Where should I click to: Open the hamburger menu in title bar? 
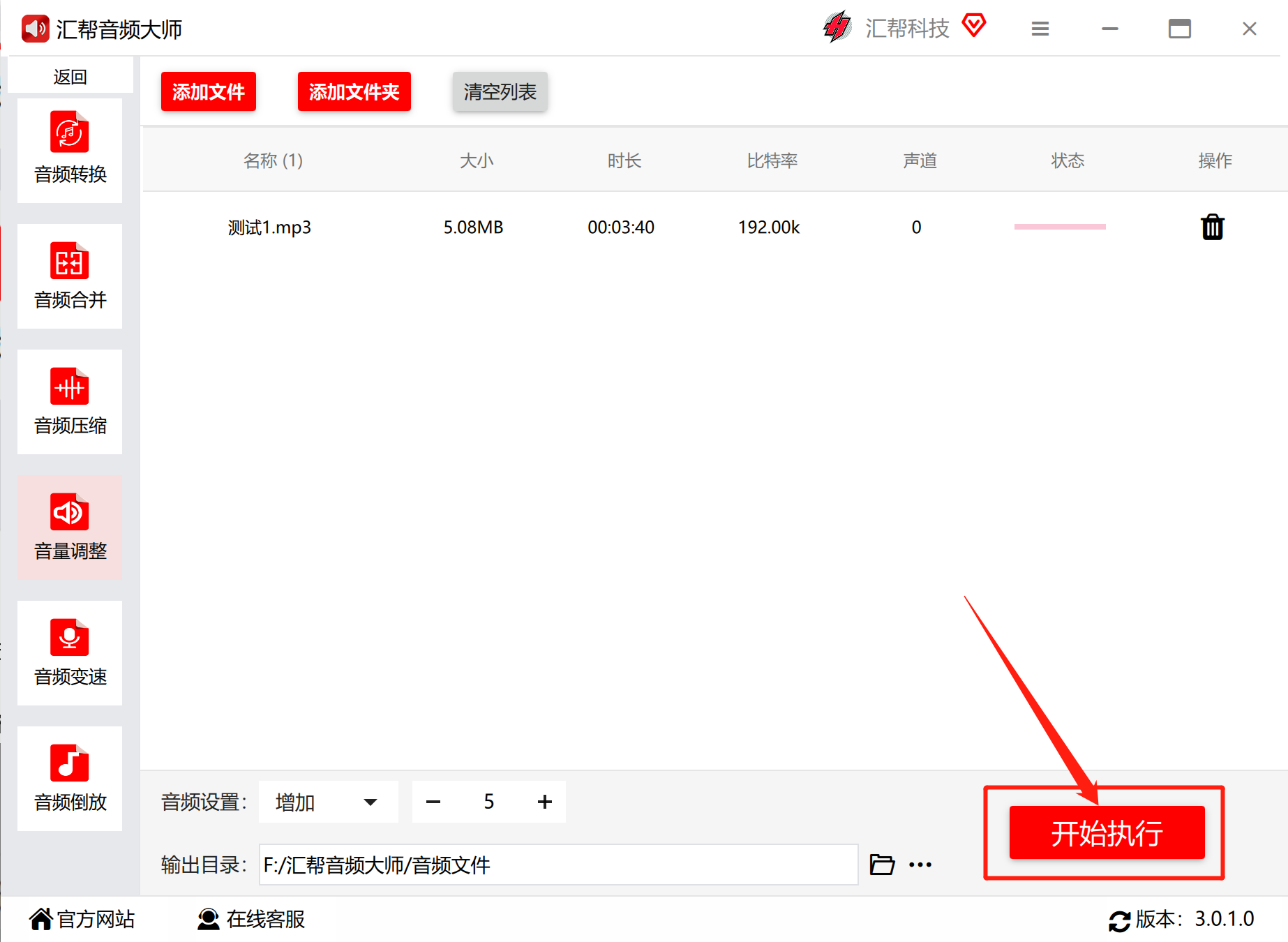tap(1040, 29)
